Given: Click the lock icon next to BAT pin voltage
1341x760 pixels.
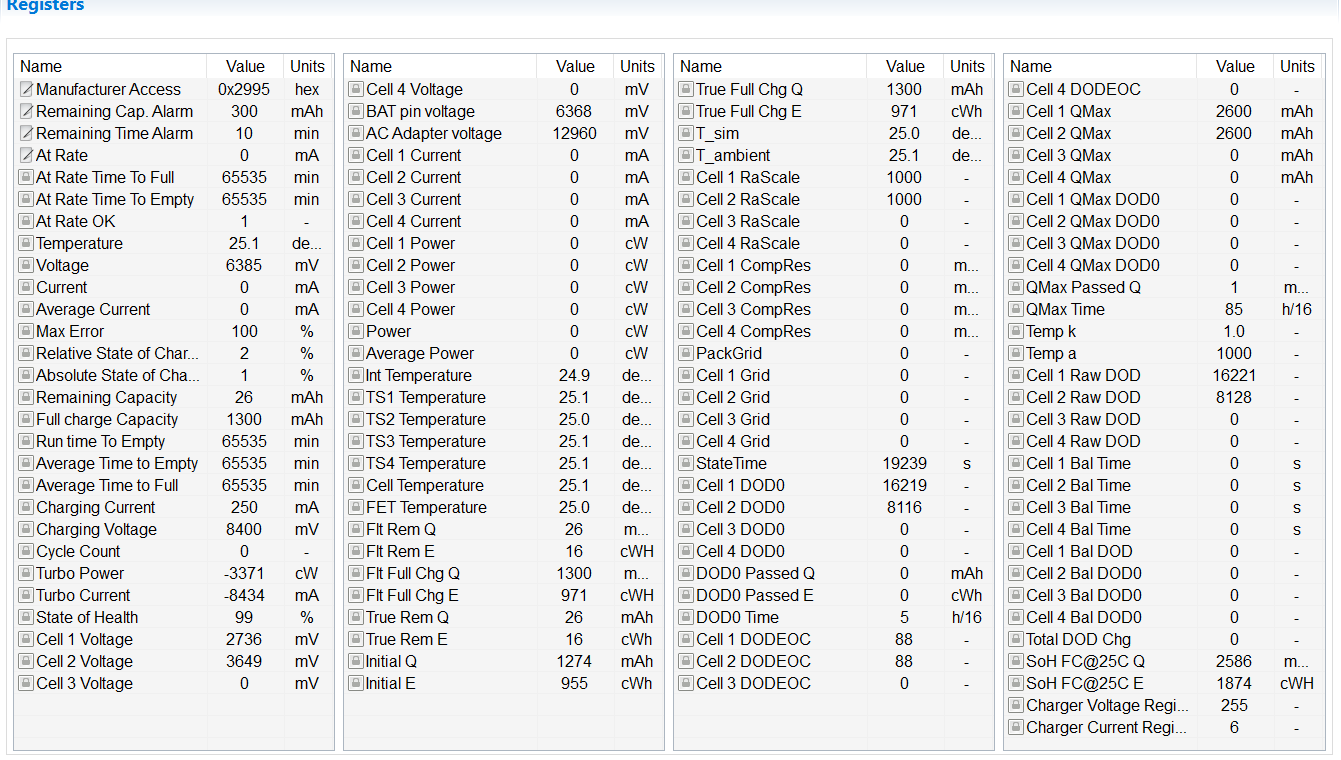Looking at the screenshot, I should (356, 112).
